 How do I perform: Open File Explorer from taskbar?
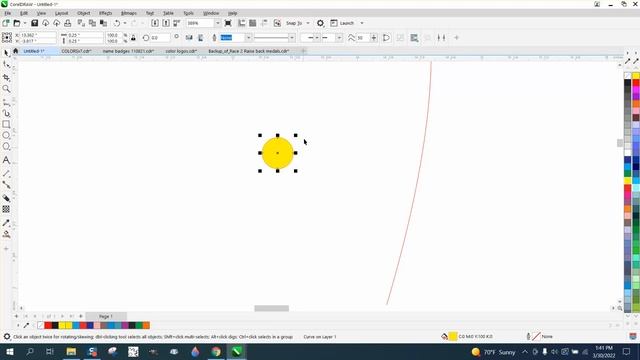[x=71, y=351]
